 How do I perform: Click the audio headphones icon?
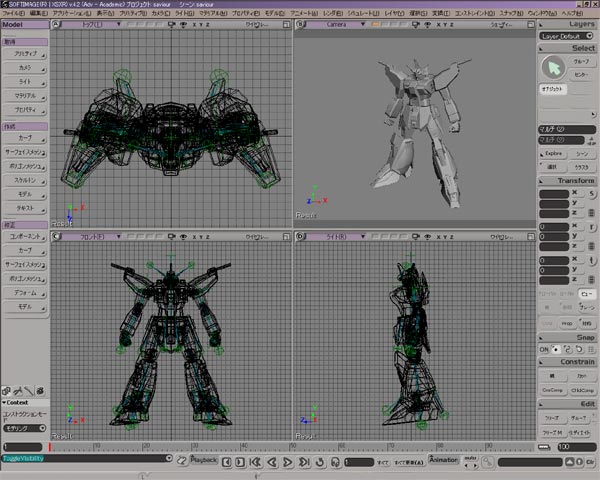click(x=336, y=462)
